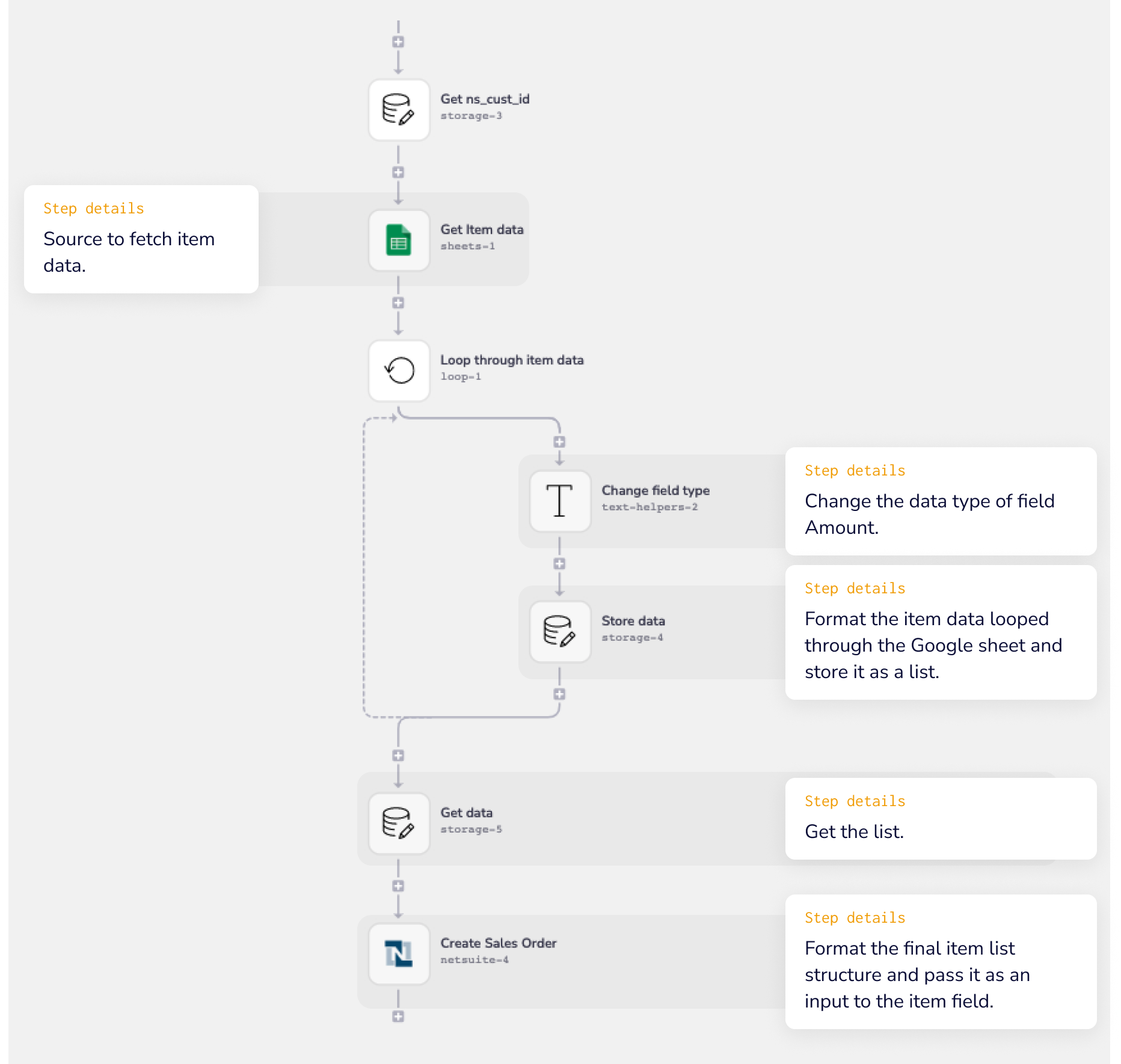Click the Source to fetch item data details card

click(141, 239)
